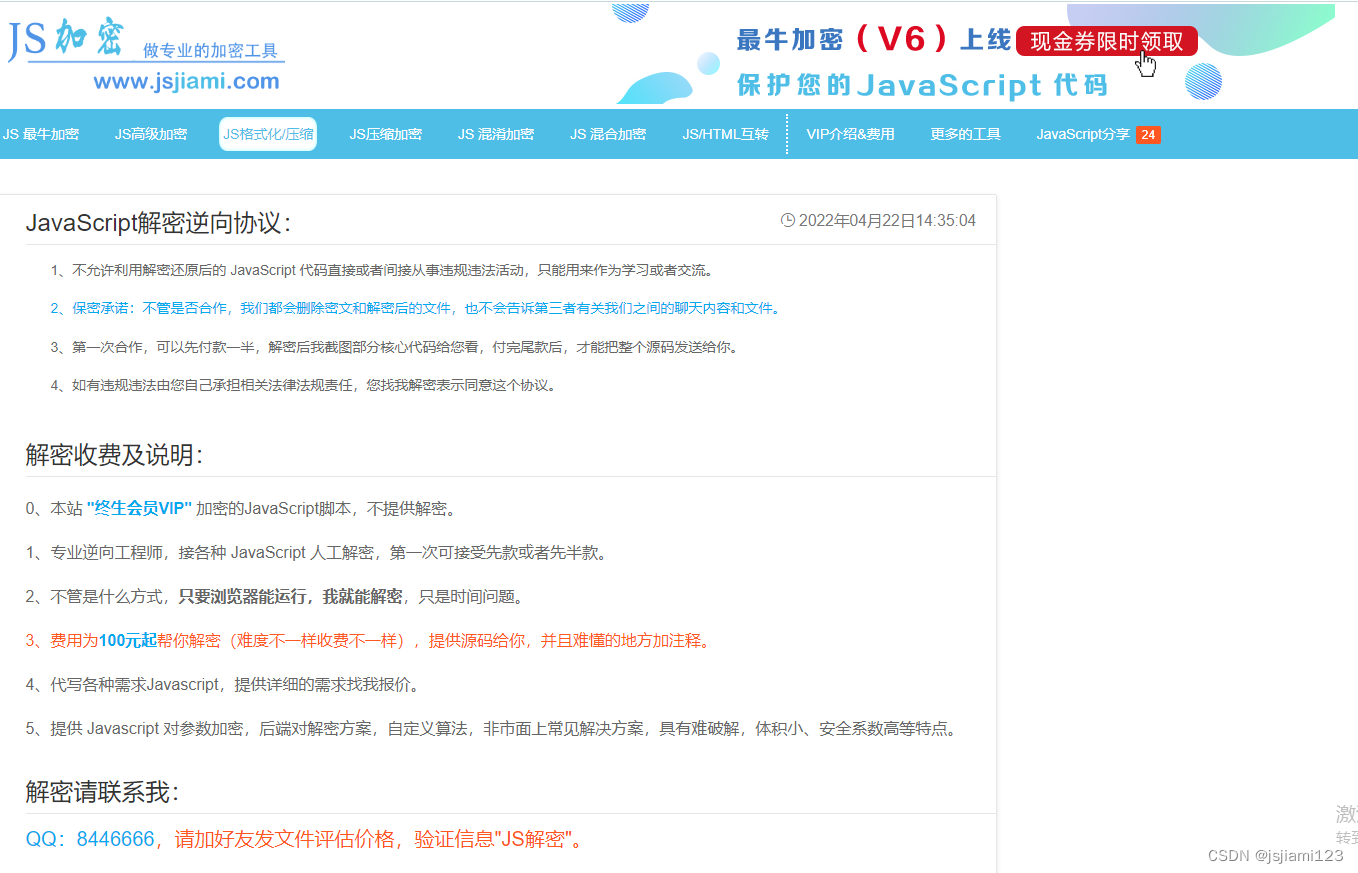
Task: Switch to the "JS格式化/压缩" tab
Action: 267,132
